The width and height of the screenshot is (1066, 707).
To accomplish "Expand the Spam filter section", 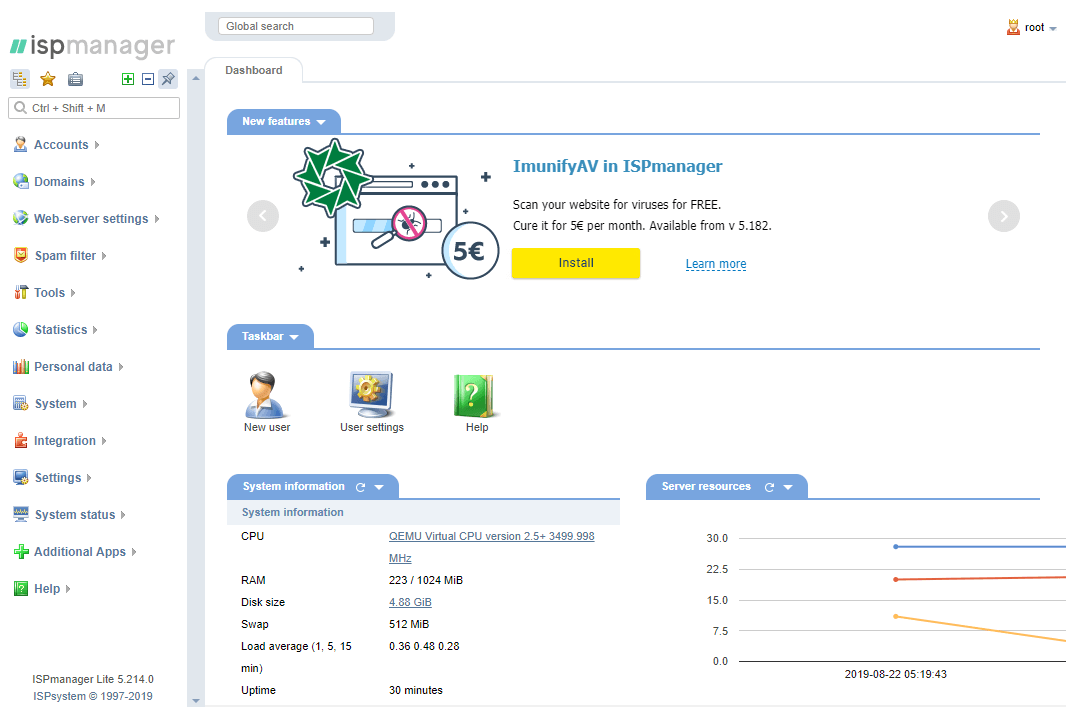I will tap(105, 256).
